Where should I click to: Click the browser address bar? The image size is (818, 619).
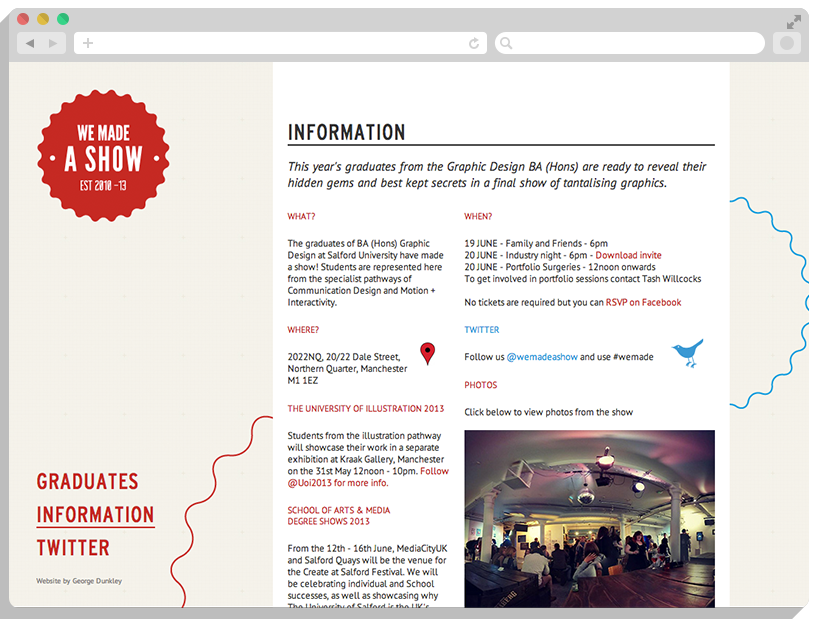click(280, 43)
